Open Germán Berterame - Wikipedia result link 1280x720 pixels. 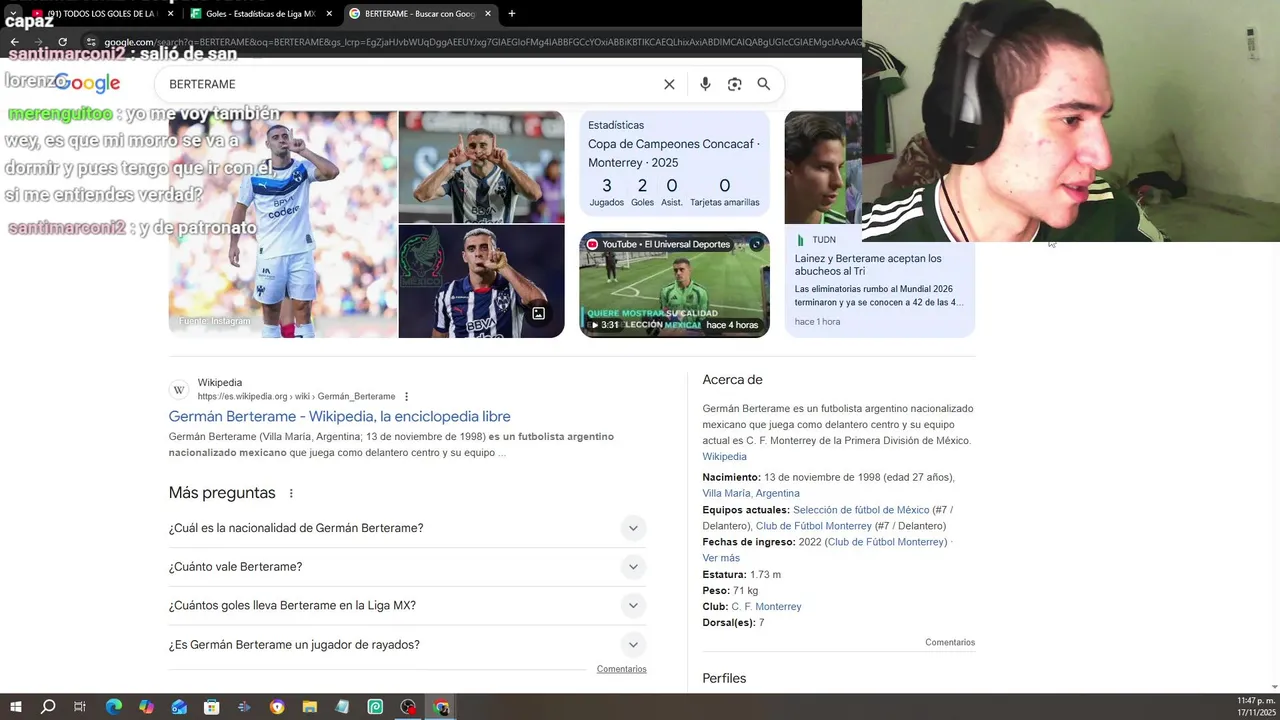339,416
